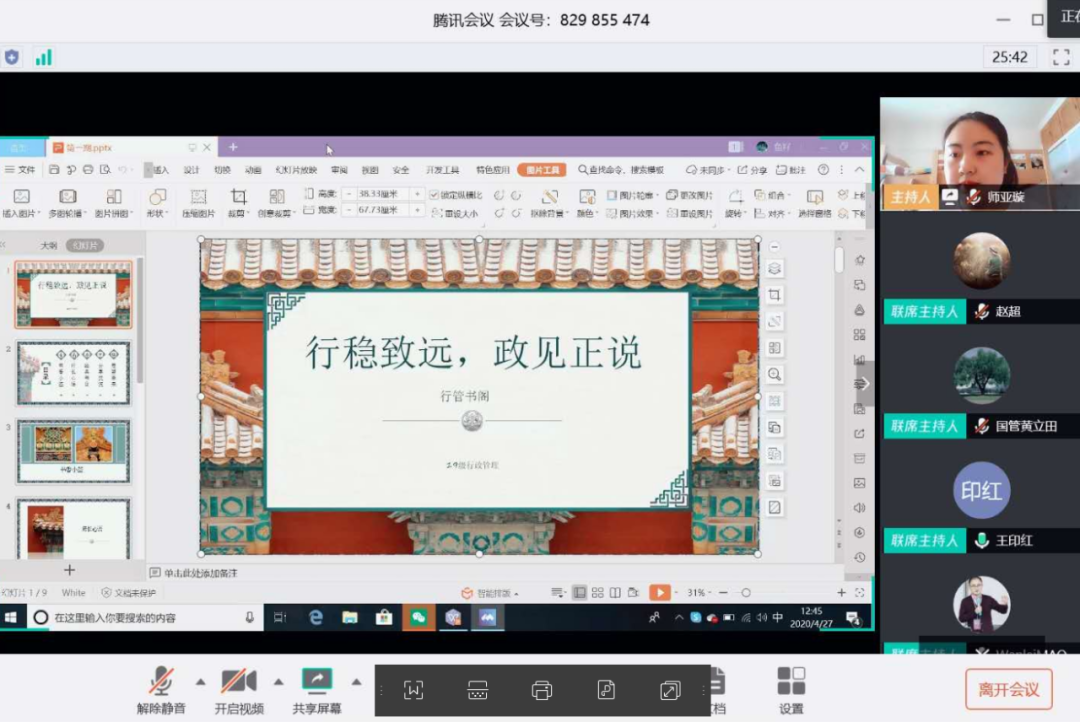The width and height of the screenshot is (1080, 722).
Task: Click the Leave Meeting (离开会议) button
Action: pos(1008,689)
